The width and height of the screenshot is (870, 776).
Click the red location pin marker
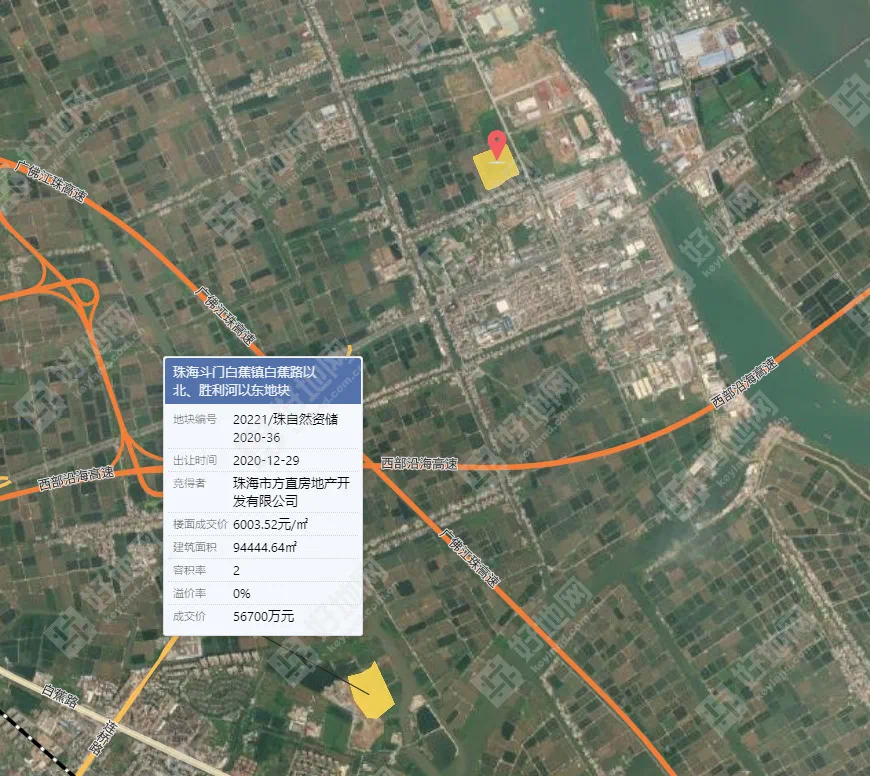(x=497, y=144)
